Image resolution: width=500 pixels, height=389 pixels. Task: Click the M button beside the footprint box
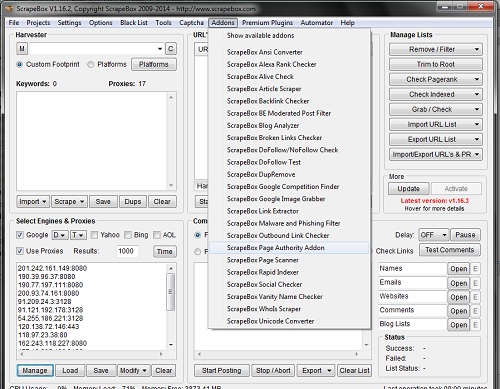pyautogui.click(x=22, y=49)
